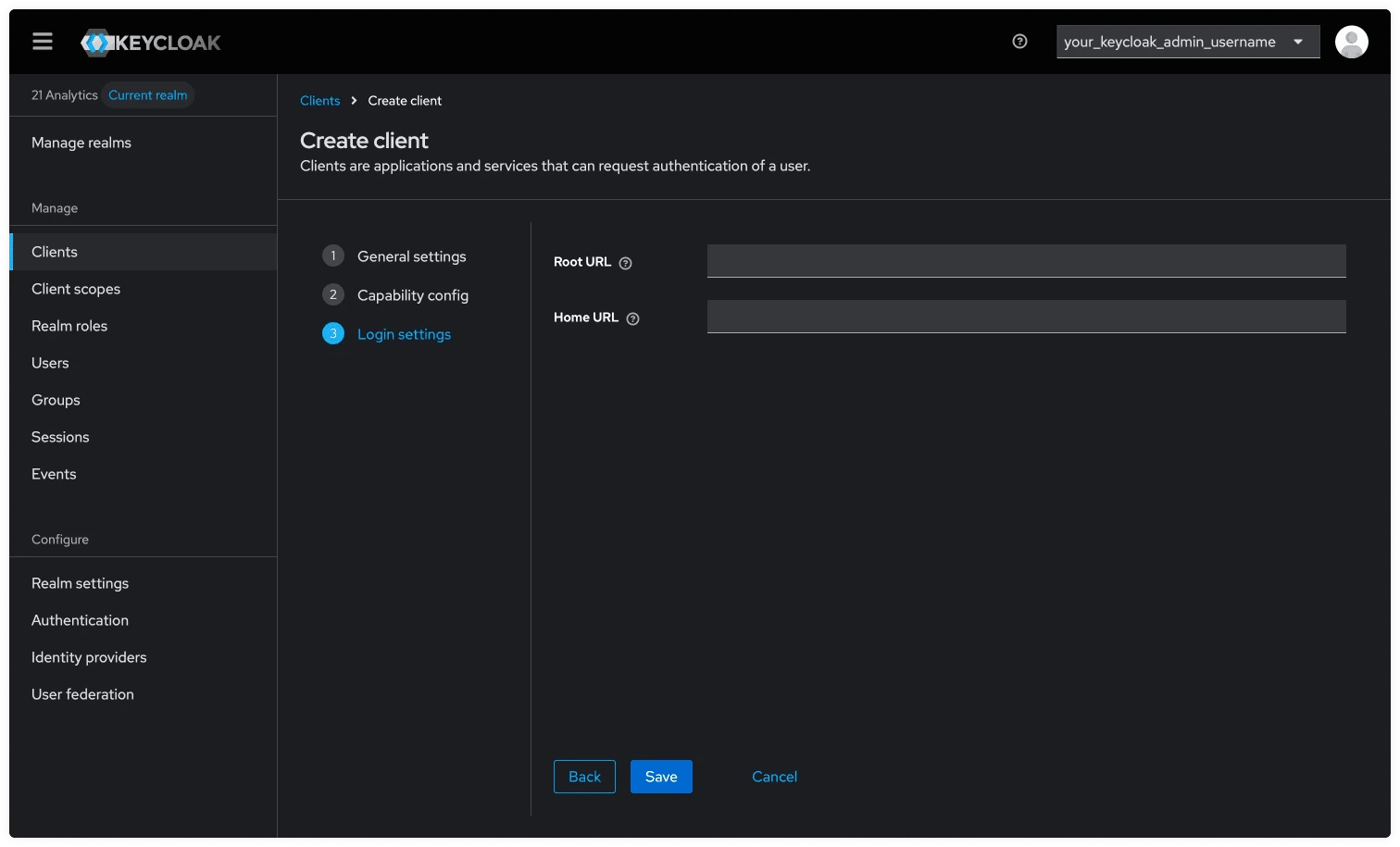This screenshot has height=847, width=1400.
Task: Click the Cancel link
Action: click(x=774, y=776)
